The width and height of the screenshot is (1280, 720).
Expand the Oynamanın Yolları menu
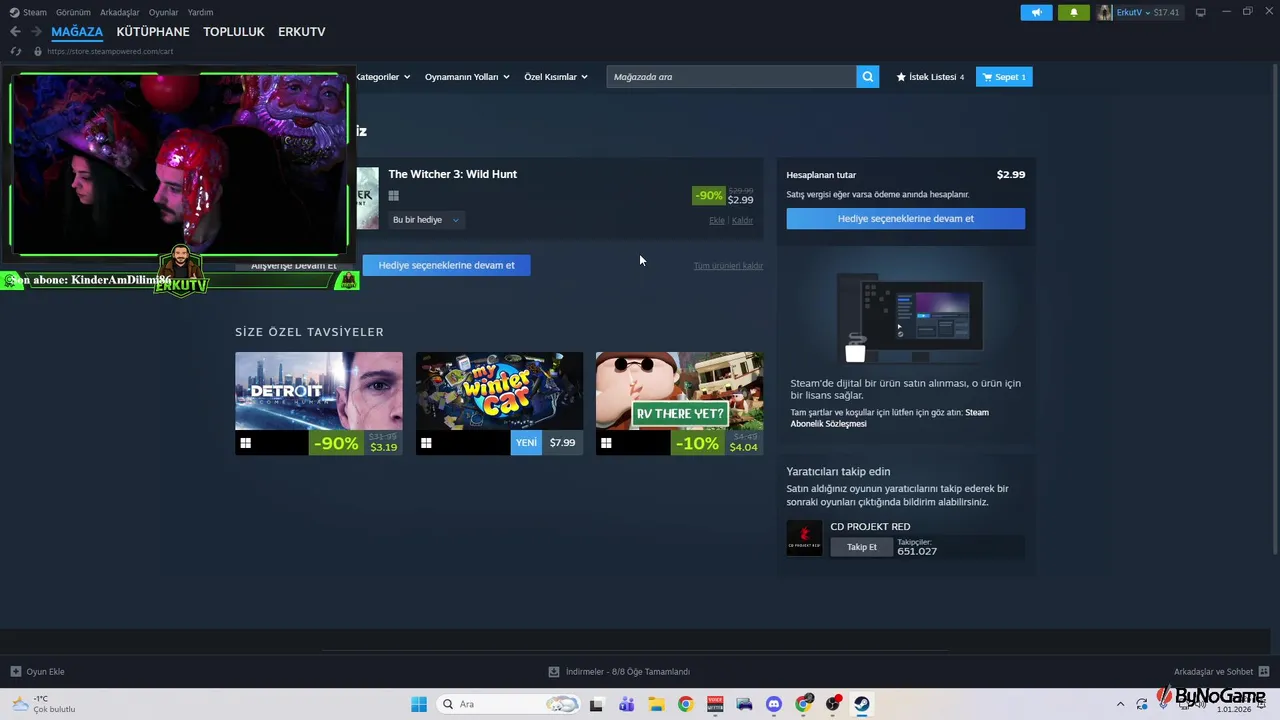click(x=467, y=77)
